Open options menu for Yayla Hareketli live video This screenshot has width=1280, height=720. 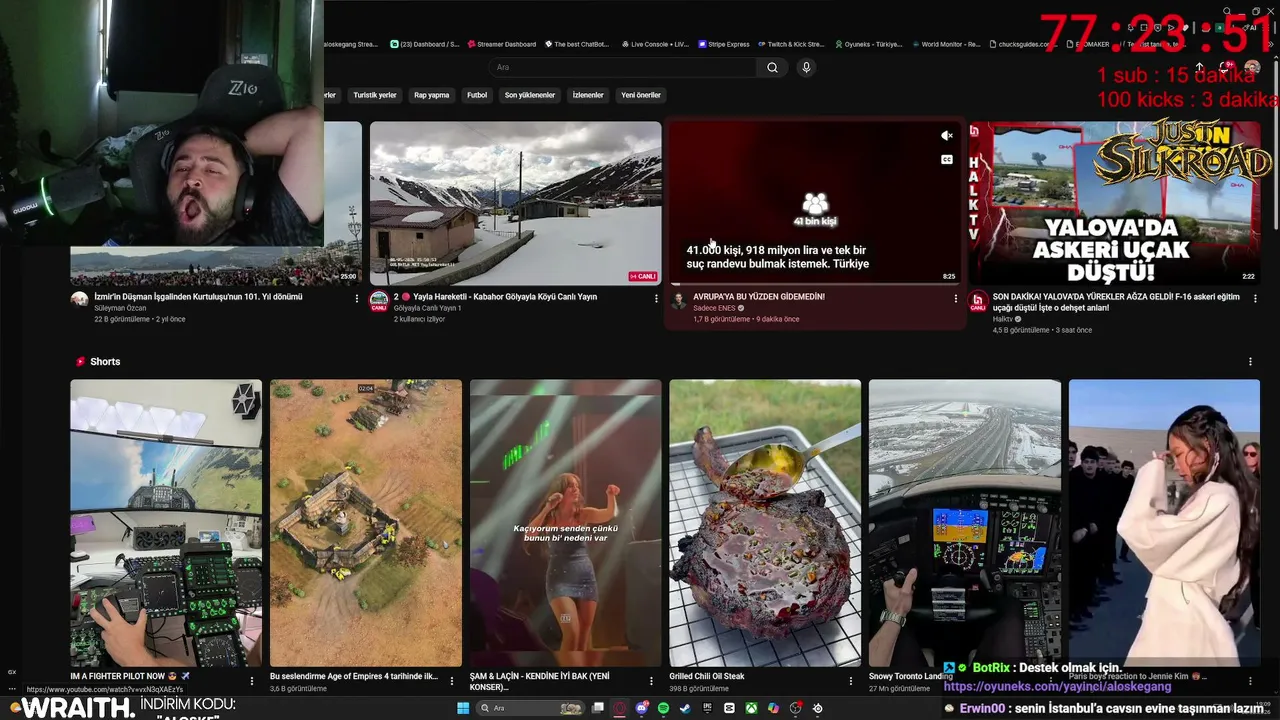coord(656,298)
